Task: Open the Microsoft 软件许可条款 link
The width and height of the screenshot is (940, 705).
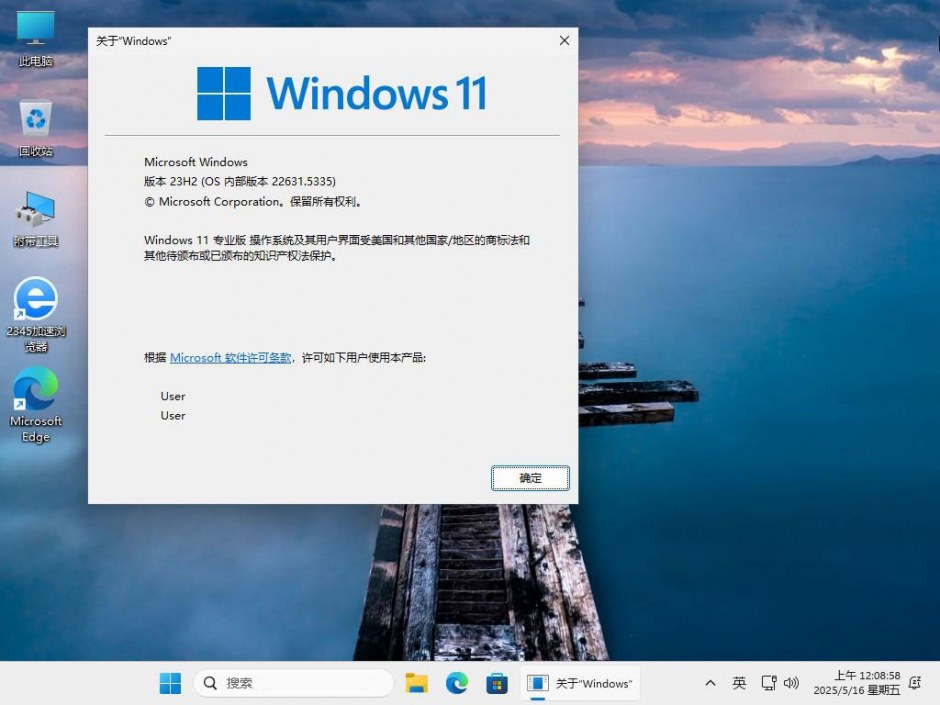Action: point(230,358)
